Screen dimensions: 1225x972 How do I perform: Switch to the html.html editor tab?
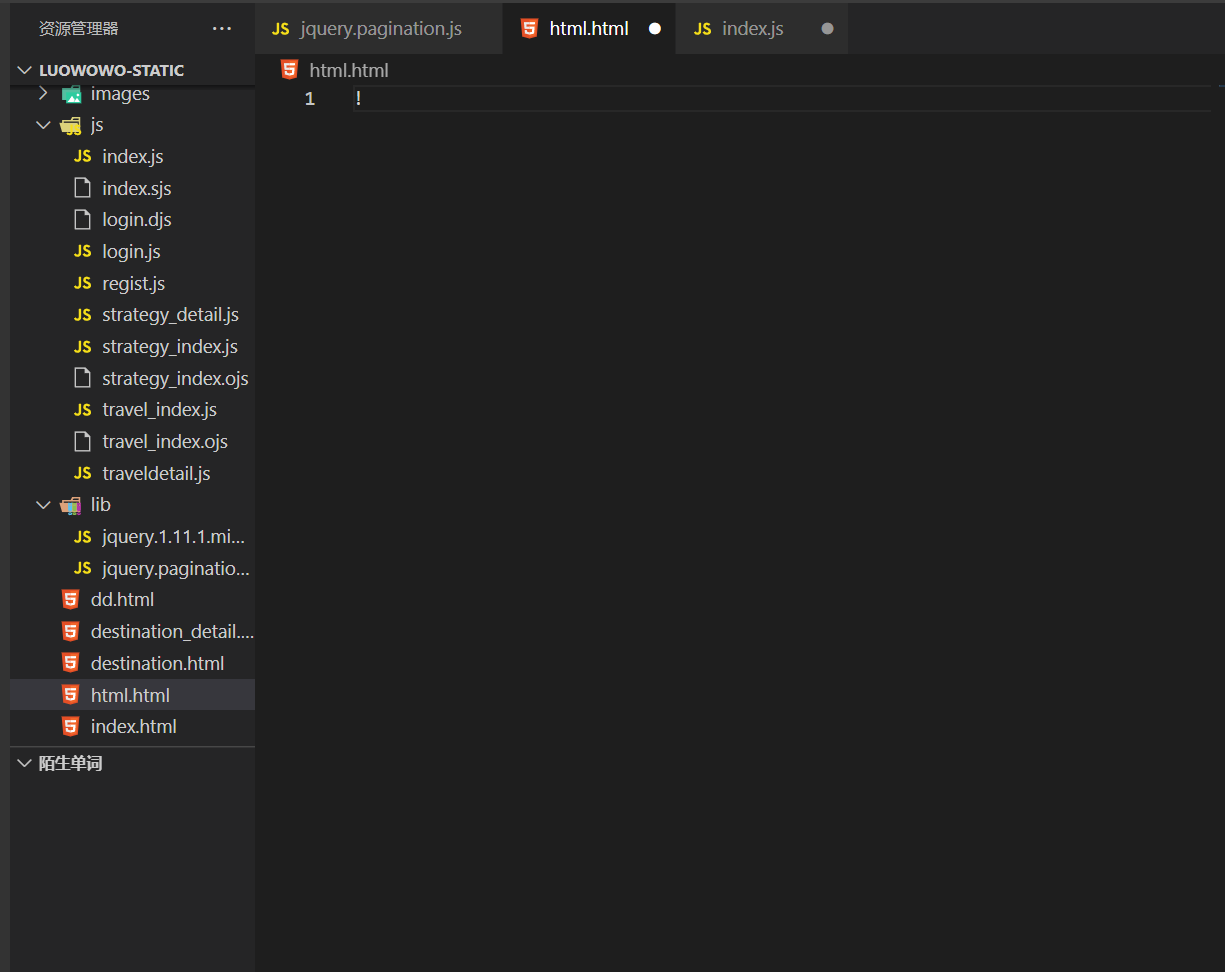tap(589, 29)
